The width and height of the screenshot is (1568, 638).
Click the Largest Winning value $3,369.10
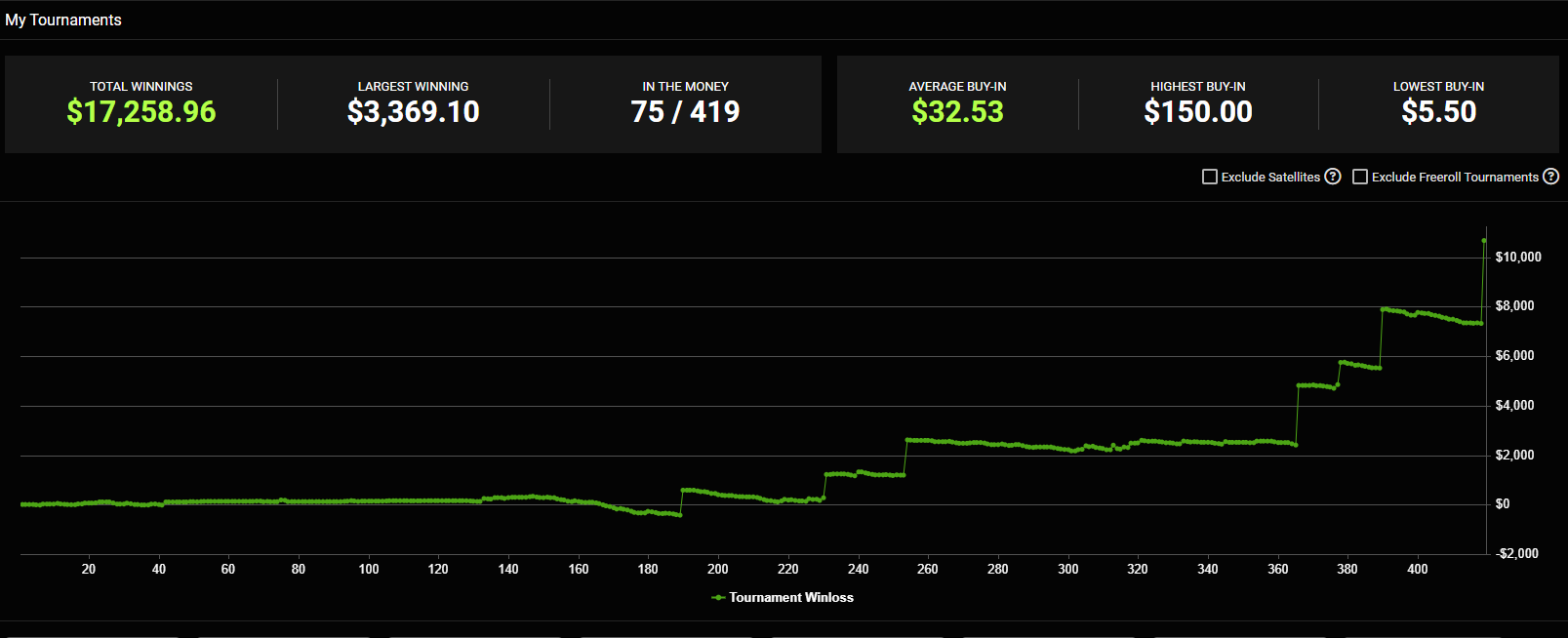tap(413, 112)
